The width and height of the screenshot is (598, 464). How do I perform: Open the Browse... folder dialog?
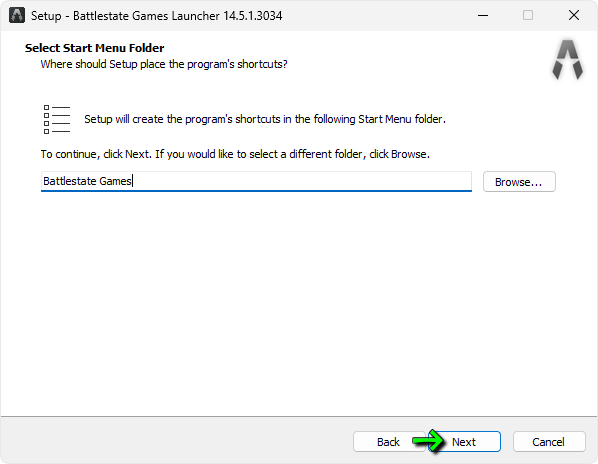coord(519,182)
